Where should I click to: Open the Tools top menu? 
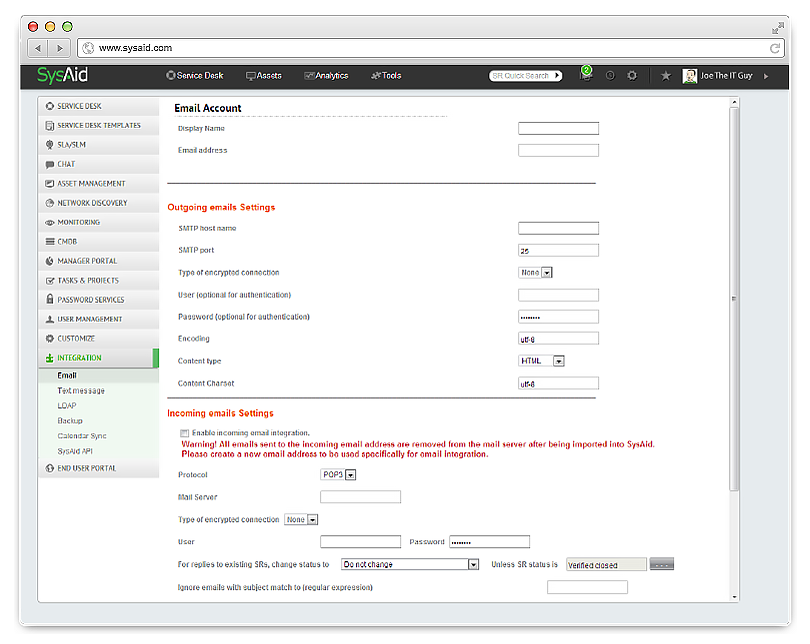coord(386,75)
